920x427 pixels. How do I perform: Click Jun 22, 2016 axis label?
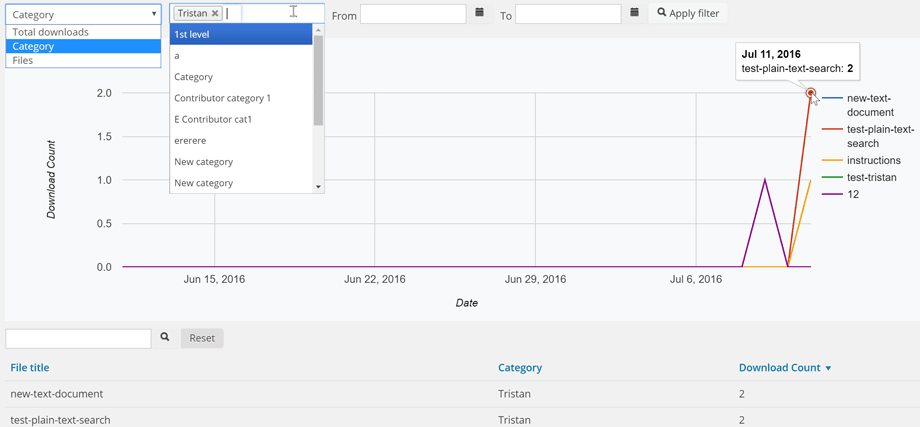(375, 280)
